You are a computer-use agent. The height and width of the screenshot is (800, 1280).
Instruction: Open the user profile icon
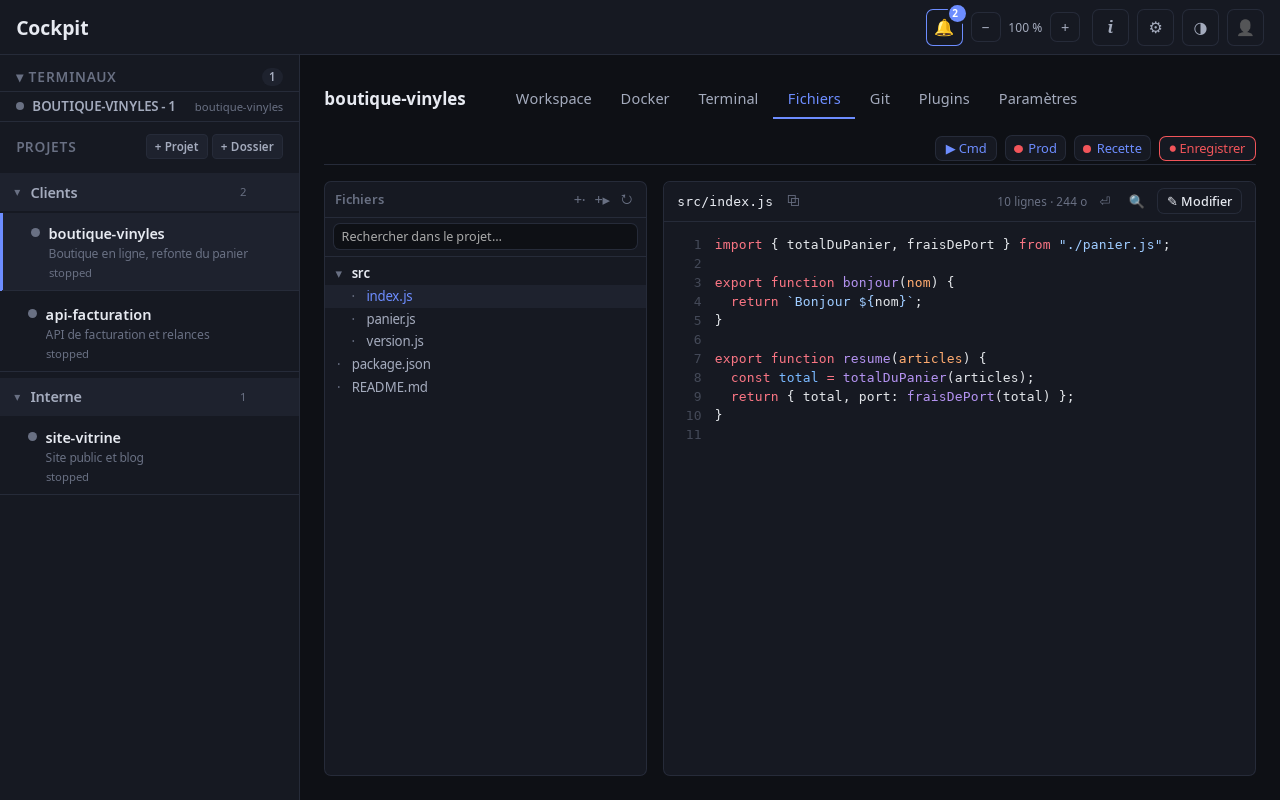1245,28
